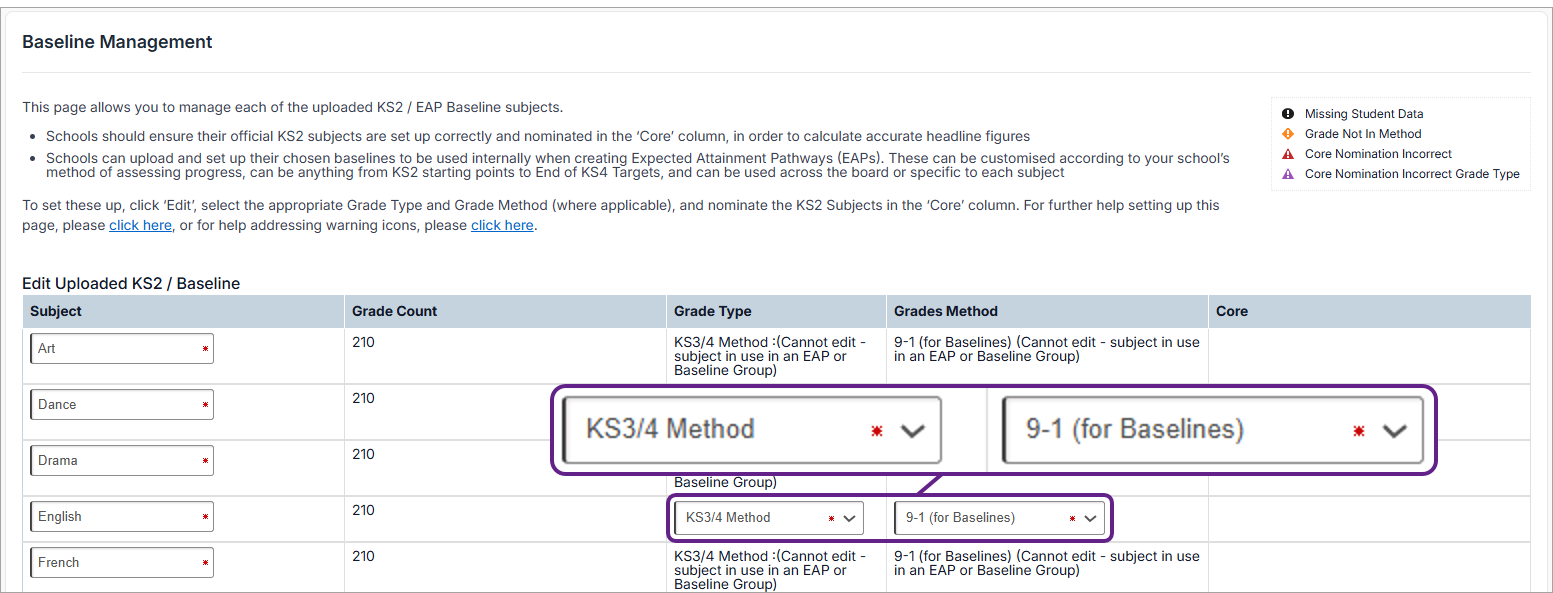
Task: Click the Missing Student Data legend icon
Action: (1288, 114)
